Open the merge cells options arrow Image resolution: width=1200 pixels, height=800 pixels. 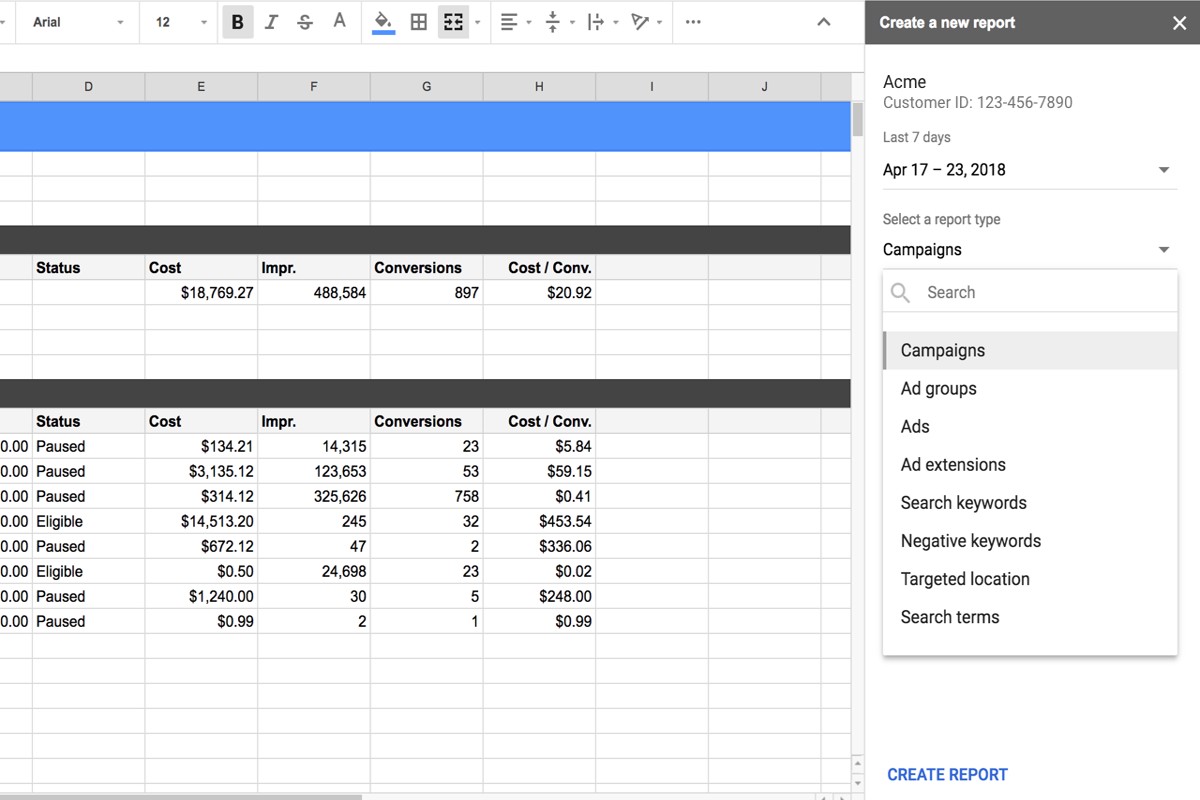tap(477, 22)
